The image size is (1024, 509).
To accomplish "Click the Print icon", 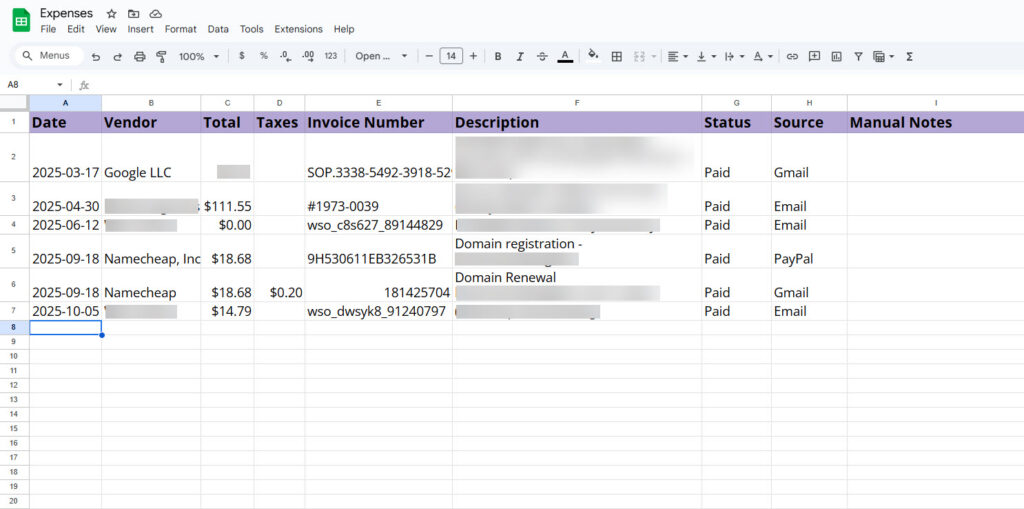I will 139,57.
